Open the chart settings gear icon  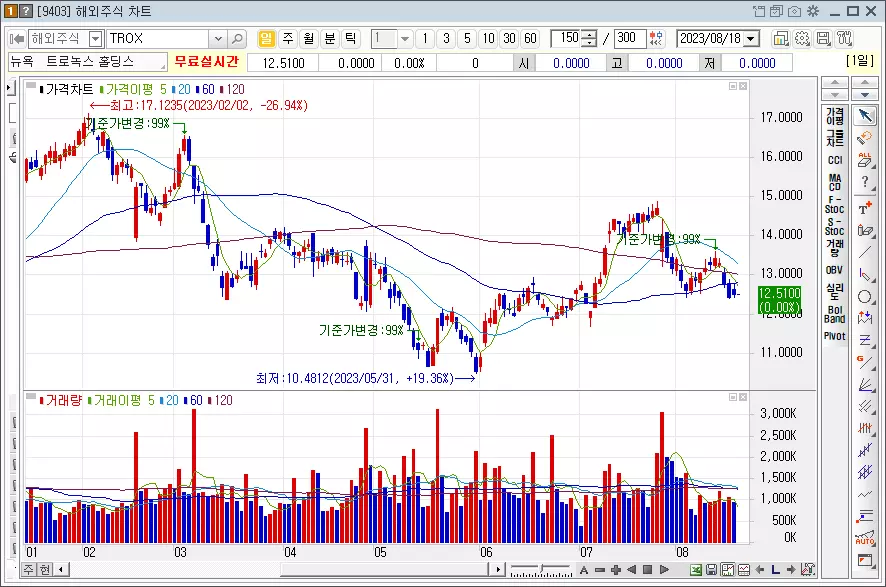[802, 38]
